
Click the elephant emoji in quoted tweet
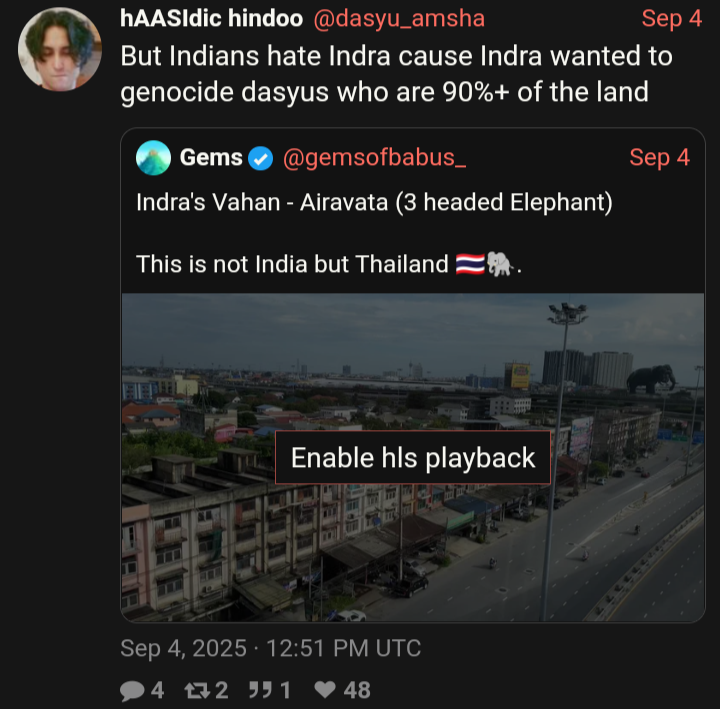coord(500,265)
